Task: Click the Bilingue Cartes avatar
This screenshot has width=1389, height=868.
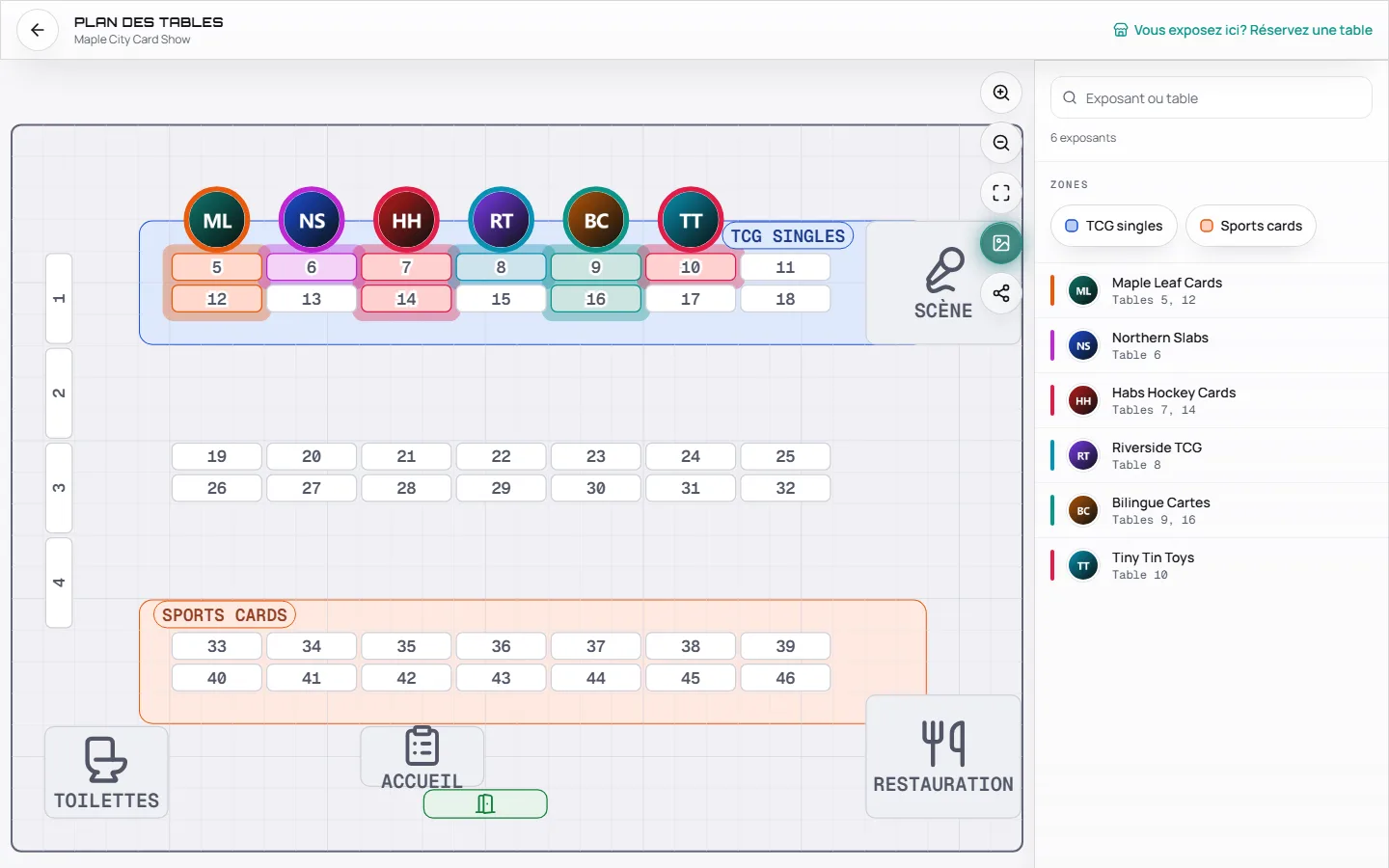Action: coord(1083,510)
